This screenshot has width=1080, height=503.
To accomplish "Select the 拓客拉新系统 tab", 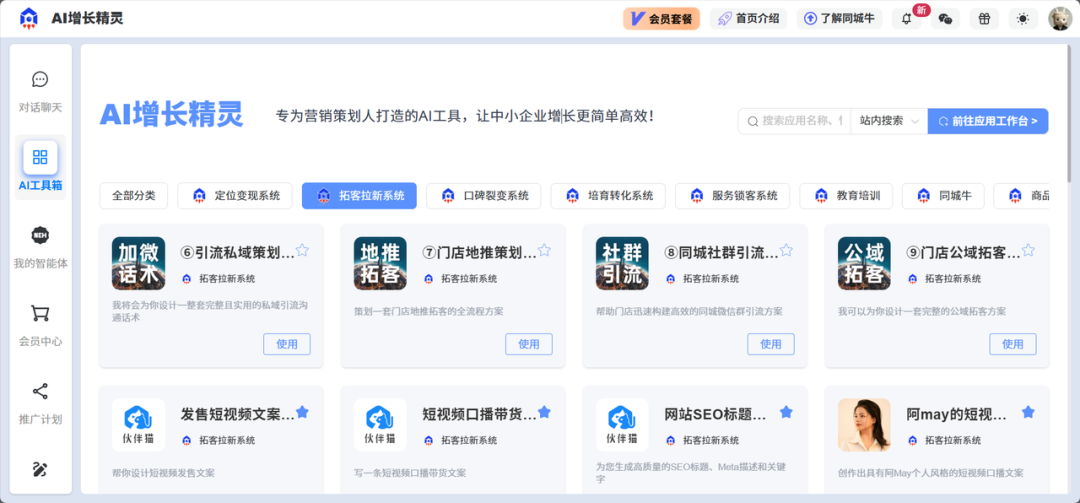I will pyautogui.click(x=359, y=196).
